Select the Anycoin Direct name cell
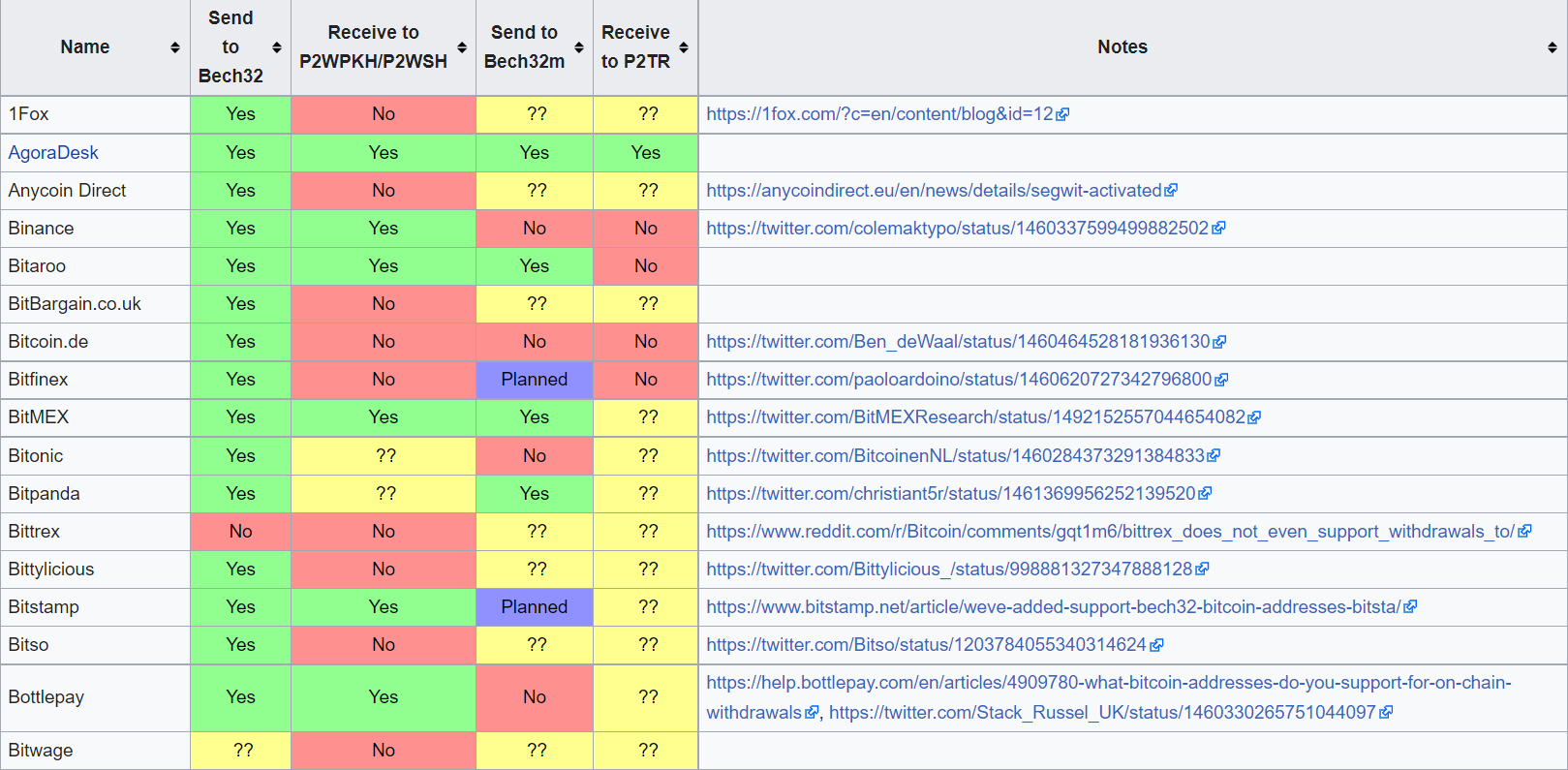This screenshot has height=770, width=1568. (95, 191)
